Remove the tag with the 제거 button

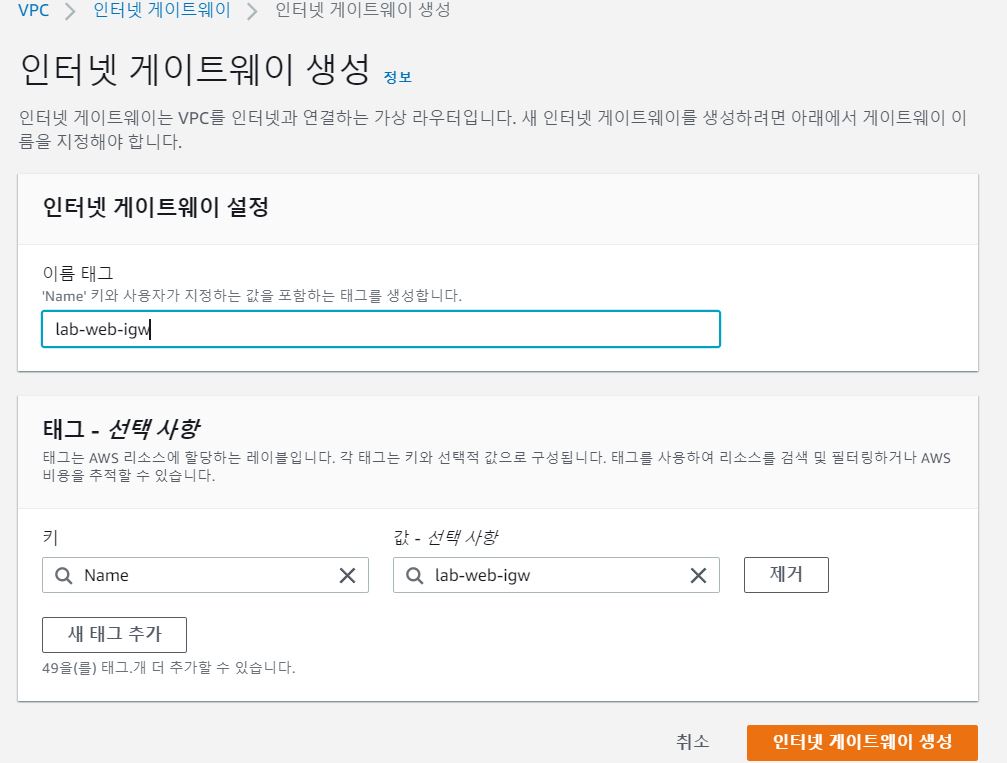786,575
